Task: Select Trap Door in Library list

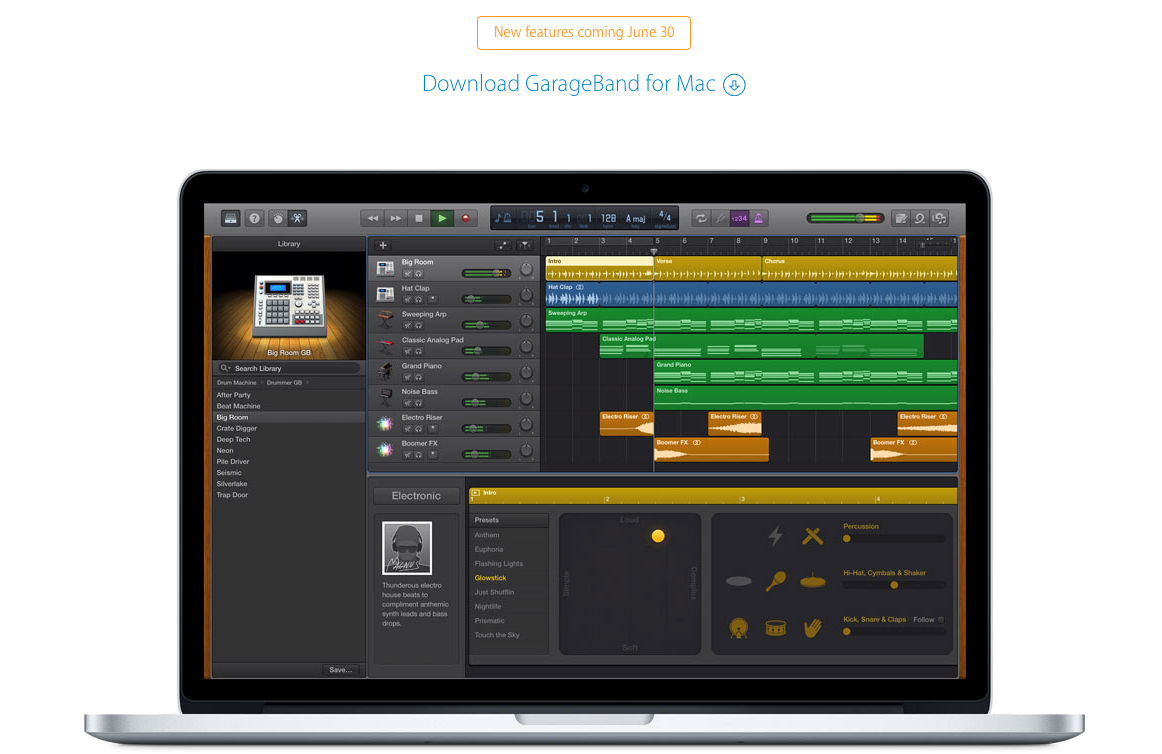Action: (x=232, y=495)
